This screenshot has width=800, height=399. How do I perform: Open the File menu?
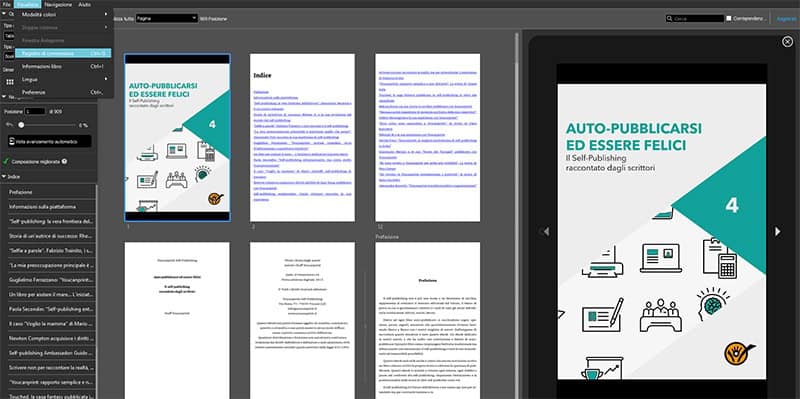(x=6, y=4)
